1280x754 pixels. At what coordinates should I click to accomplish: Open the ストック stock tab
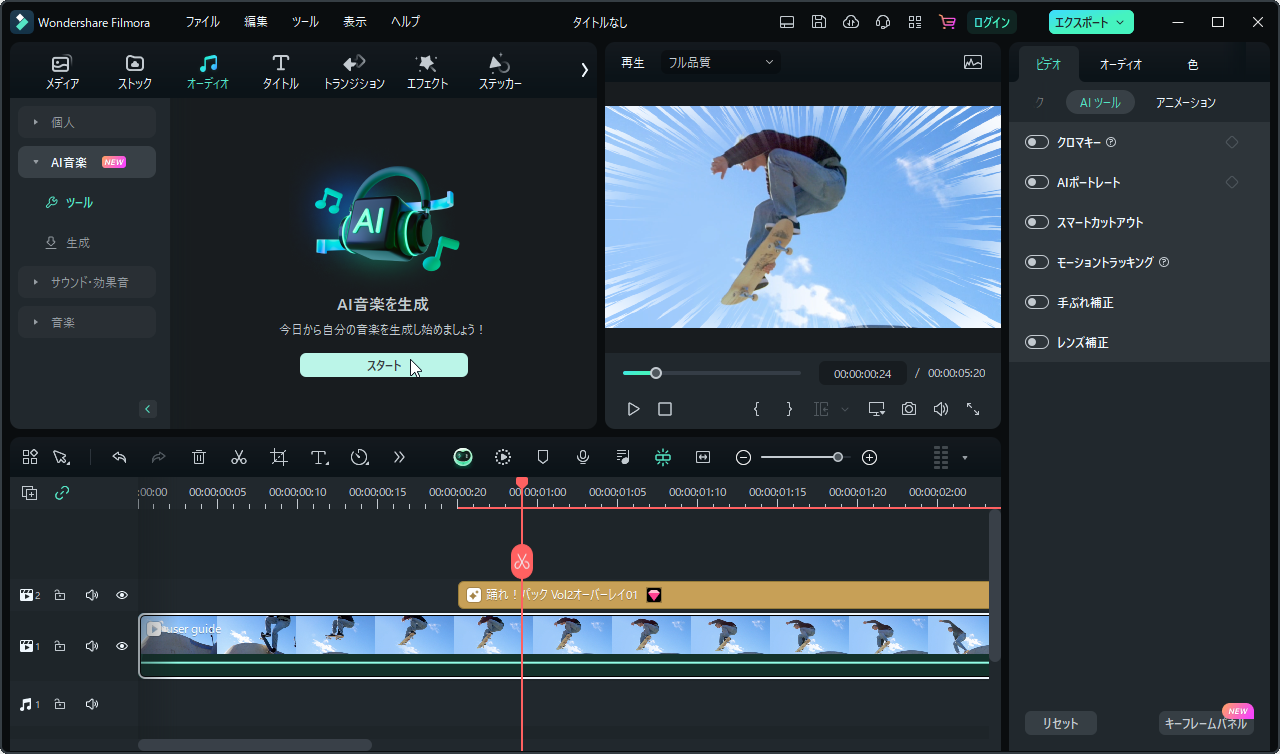[135, 73]
